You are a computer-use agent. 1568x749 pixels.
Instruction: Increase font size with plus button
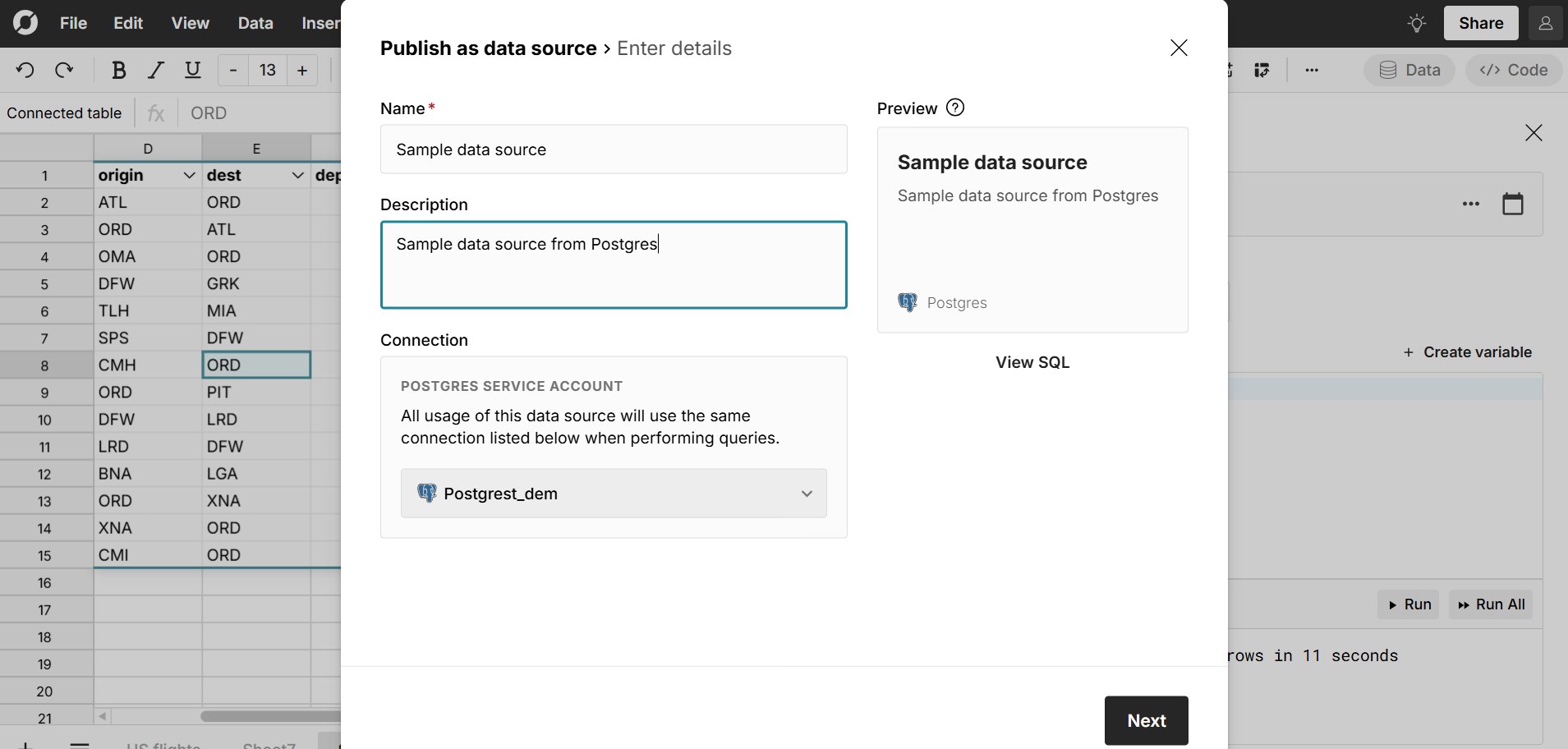pyautogui.click(x=302, y=71)
